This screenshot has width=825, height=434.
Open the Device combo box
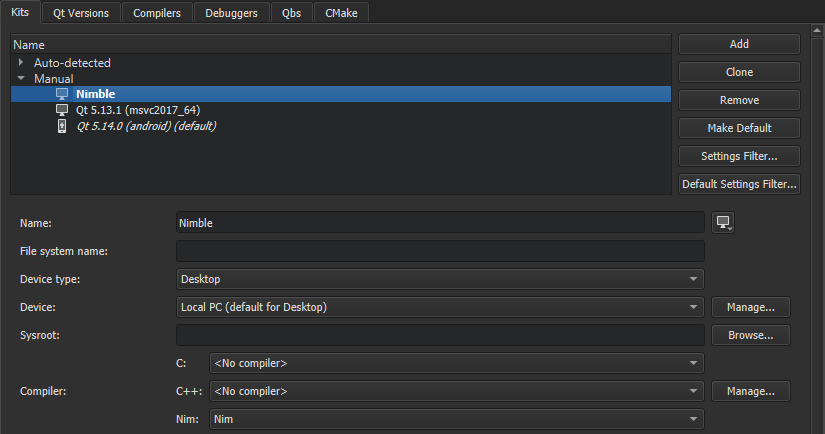point(440,307)
